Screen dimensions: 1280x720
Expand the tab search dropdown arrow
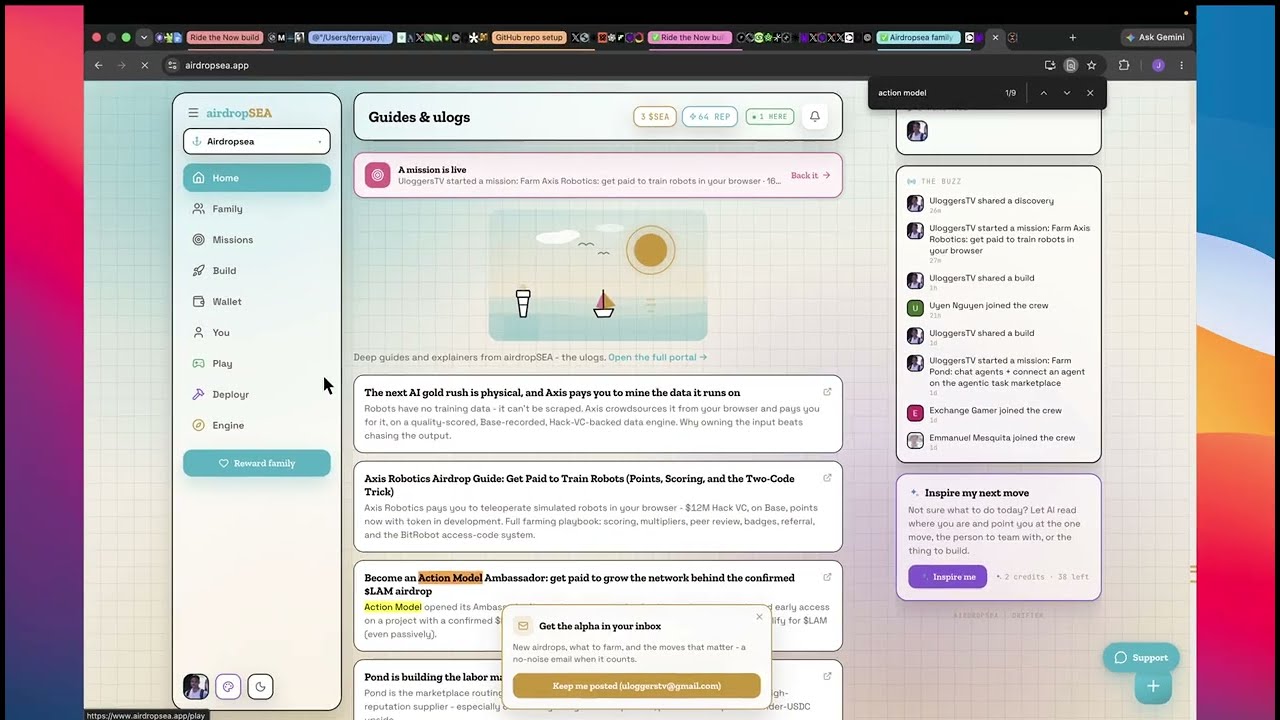pyautogui.click(x=144, y=38)
